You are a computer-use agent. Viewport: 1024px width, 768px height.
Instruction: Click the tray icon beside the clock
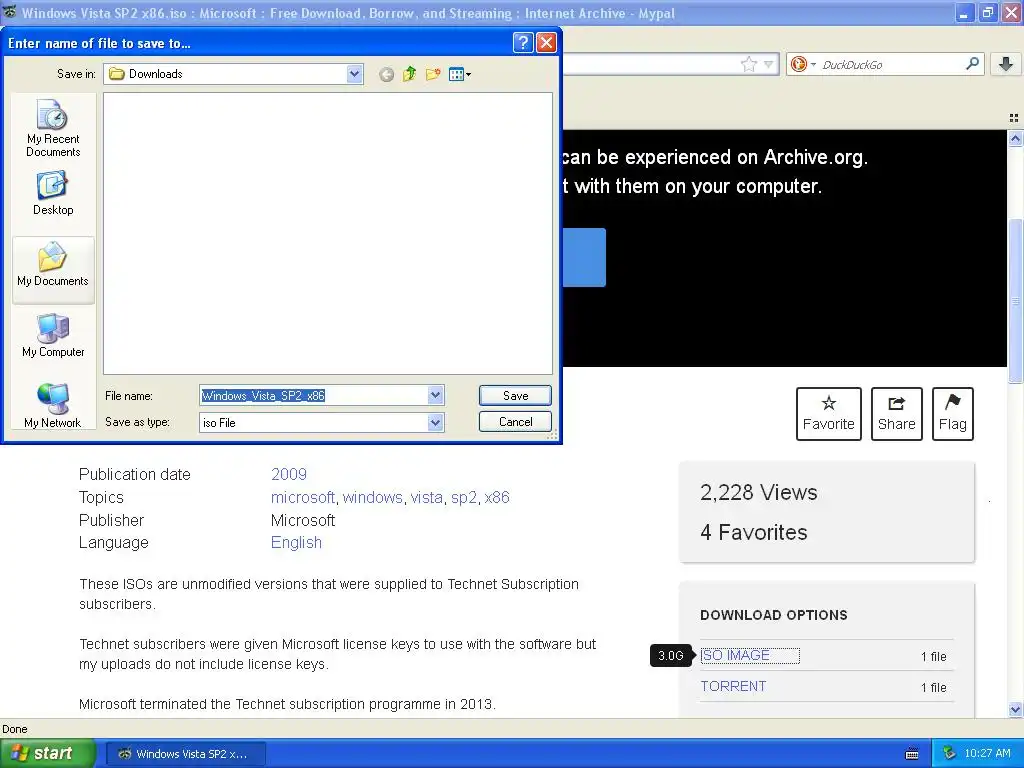[x=949, y=753]
